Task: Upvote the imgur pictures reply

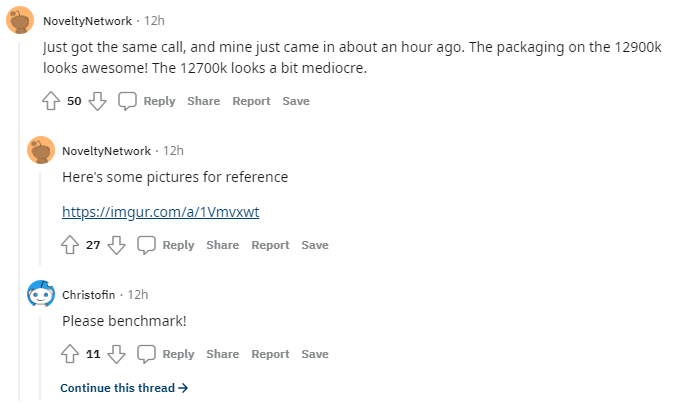Action: pos(70,245)
